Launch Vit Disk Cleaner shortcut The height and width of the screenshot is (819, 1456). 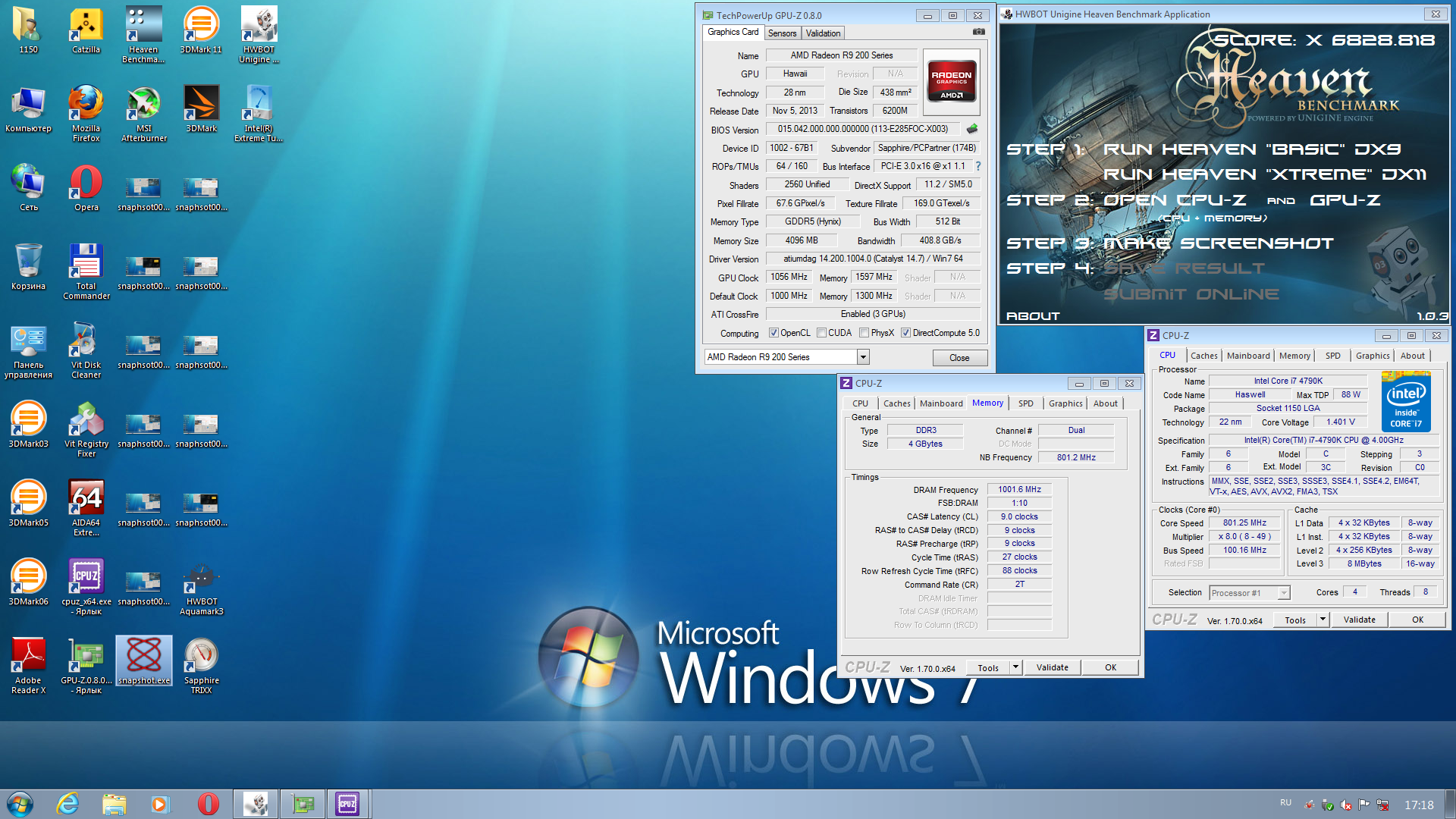(x=86, y=350)
